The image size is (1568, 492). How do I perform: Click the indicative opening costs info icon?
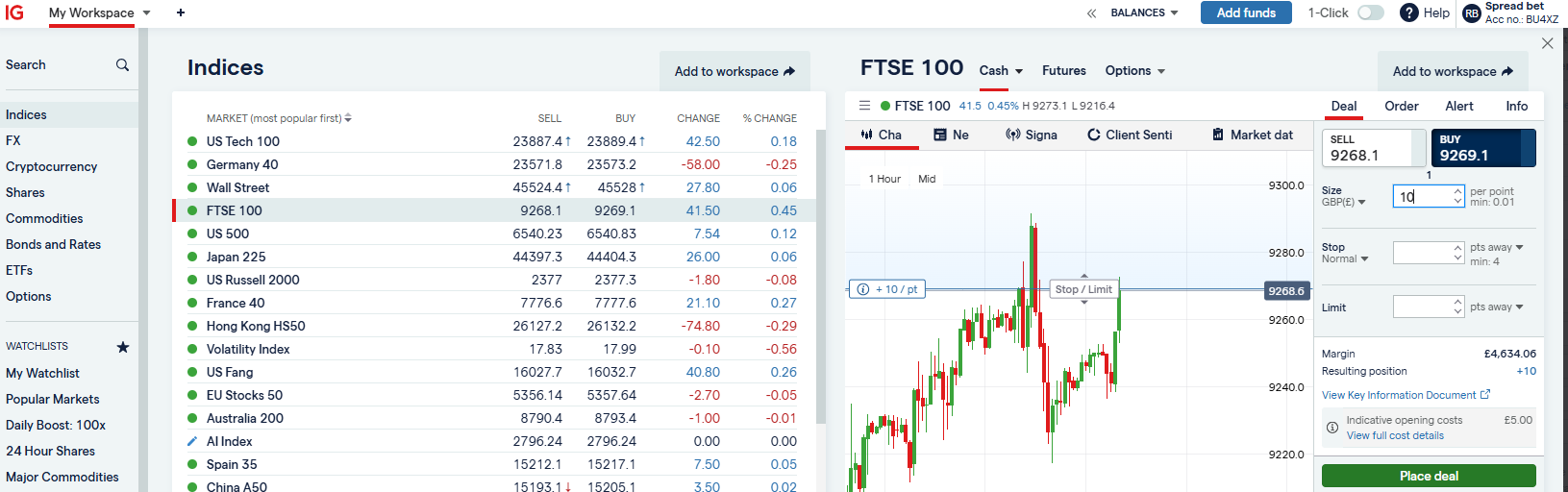(1332, 428)
